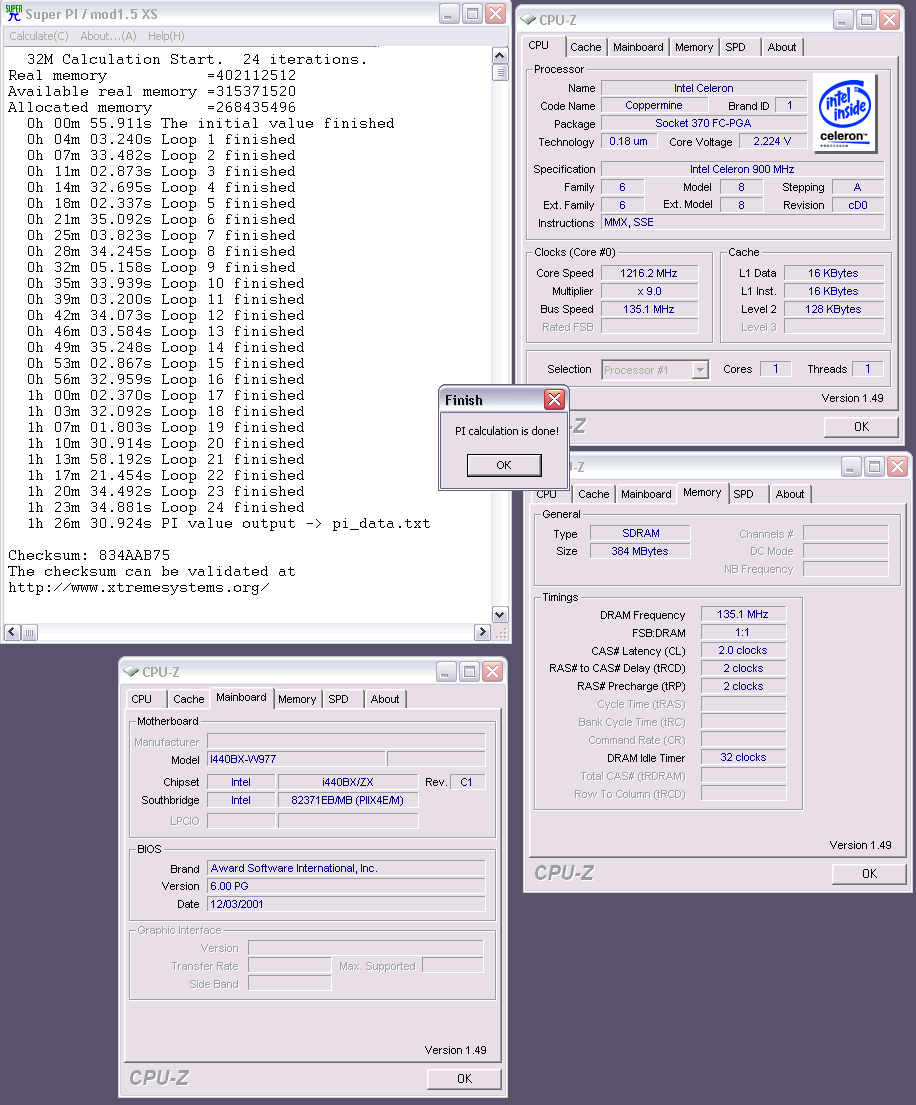Click the memory Size 384 MBytes field
This screenshot has width=916, height=1105.
[640, 551]
